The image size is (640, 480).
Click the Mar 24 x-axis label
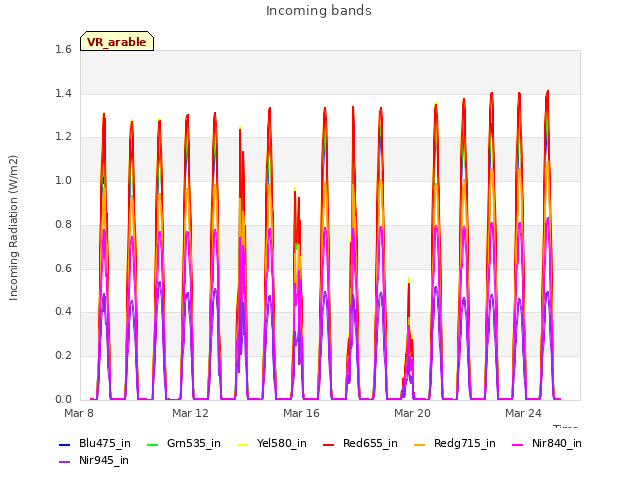523,413
